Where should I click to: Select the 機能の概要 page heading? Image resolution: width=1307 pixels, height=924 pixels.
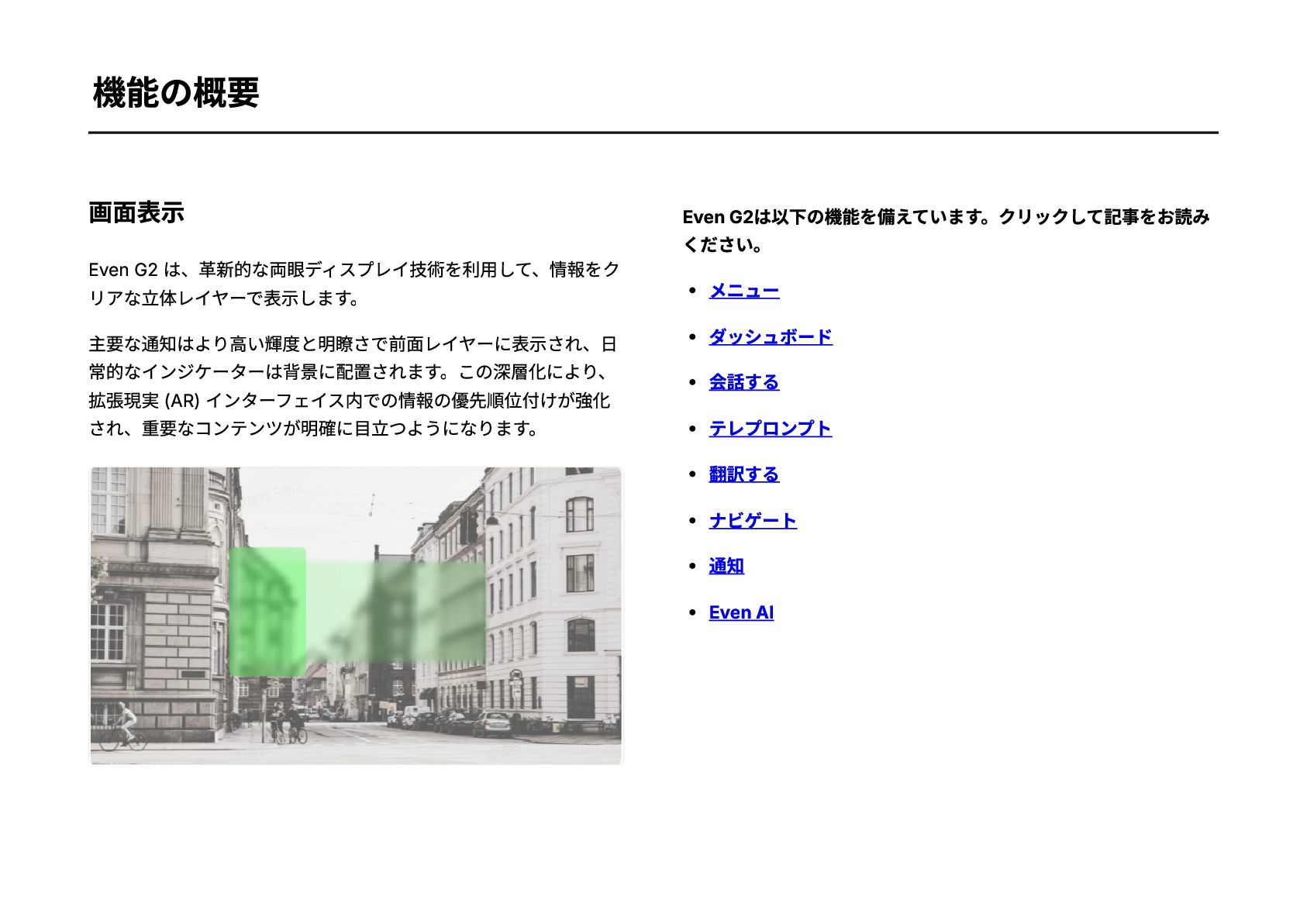176,93
